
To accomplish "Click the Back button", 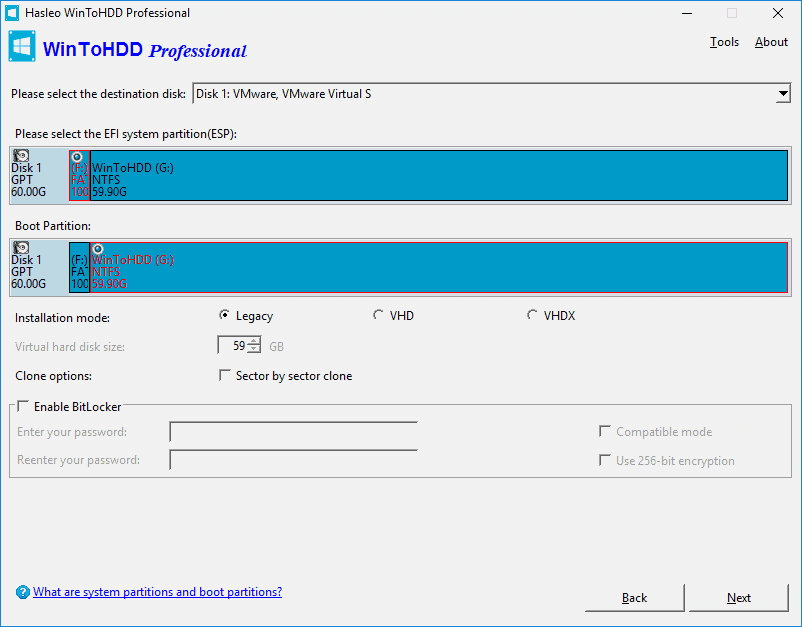I will [634, 597].
